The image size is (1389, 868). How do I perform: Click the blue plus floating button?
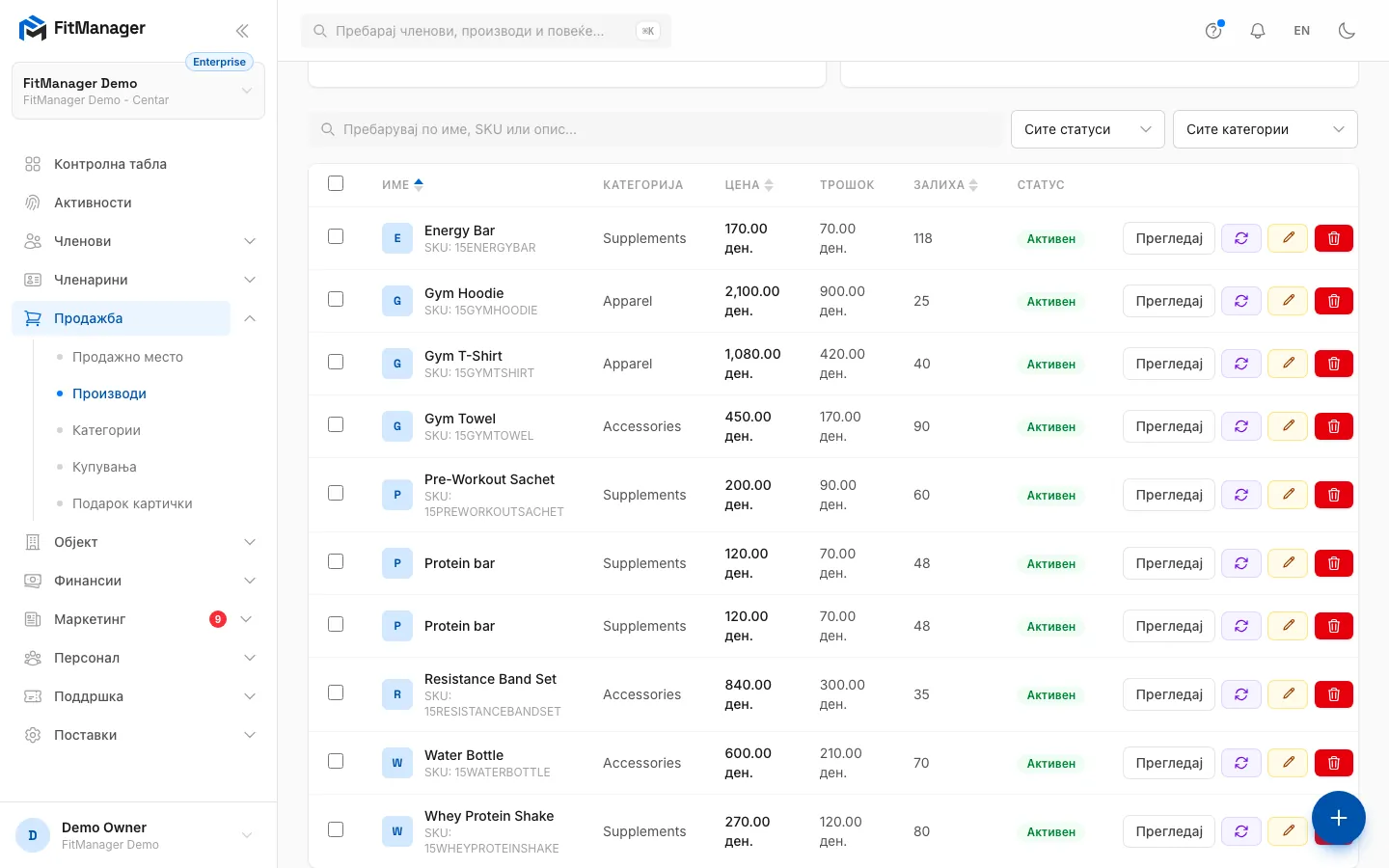(x=1339, y=818)
